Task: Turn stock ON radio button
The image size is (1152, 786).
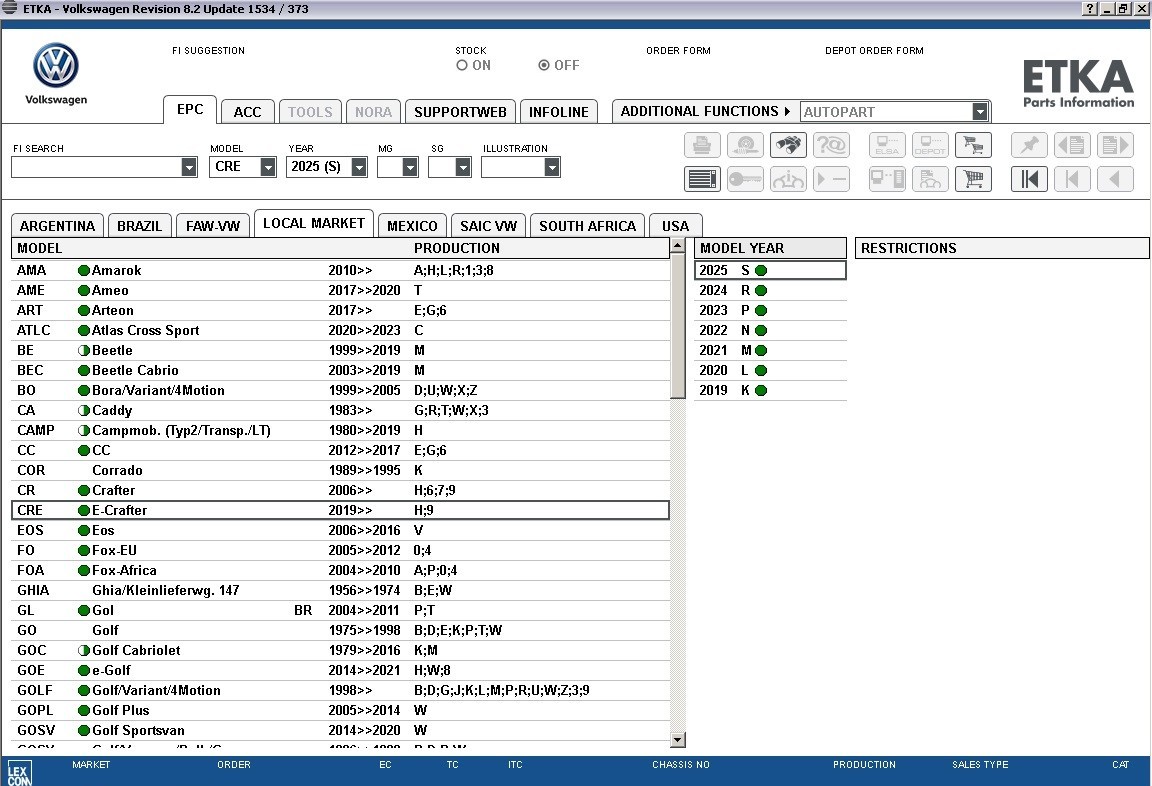Action: (462, 65)
